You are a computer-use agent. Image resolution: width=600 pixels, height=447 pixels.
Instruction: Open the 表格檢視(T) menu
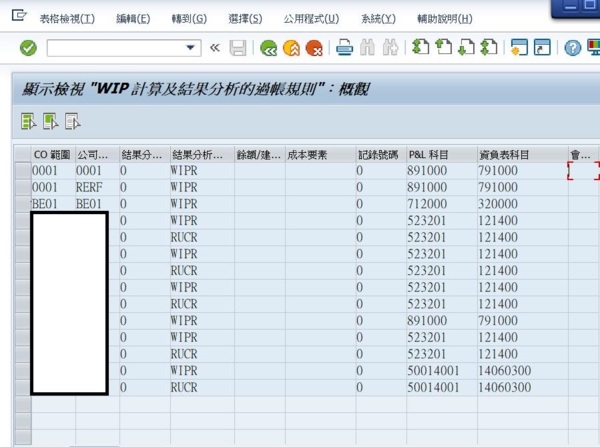click(67, 19)
